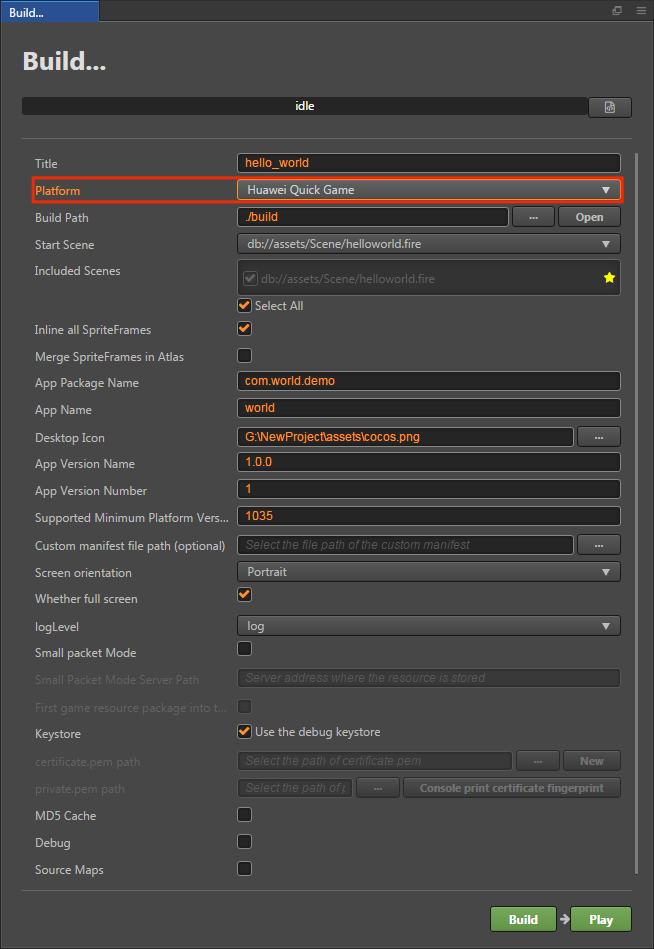
Task: Disable Inline all SpriteFrames
Action: coord(244,329)
